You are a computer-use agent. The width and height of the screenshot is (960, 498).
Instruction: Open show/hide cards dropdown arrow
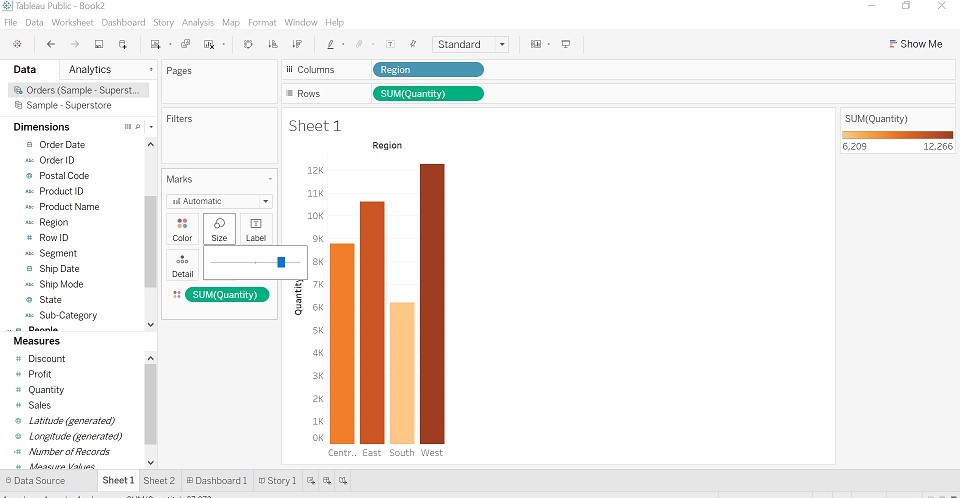[x=549, y=44]
